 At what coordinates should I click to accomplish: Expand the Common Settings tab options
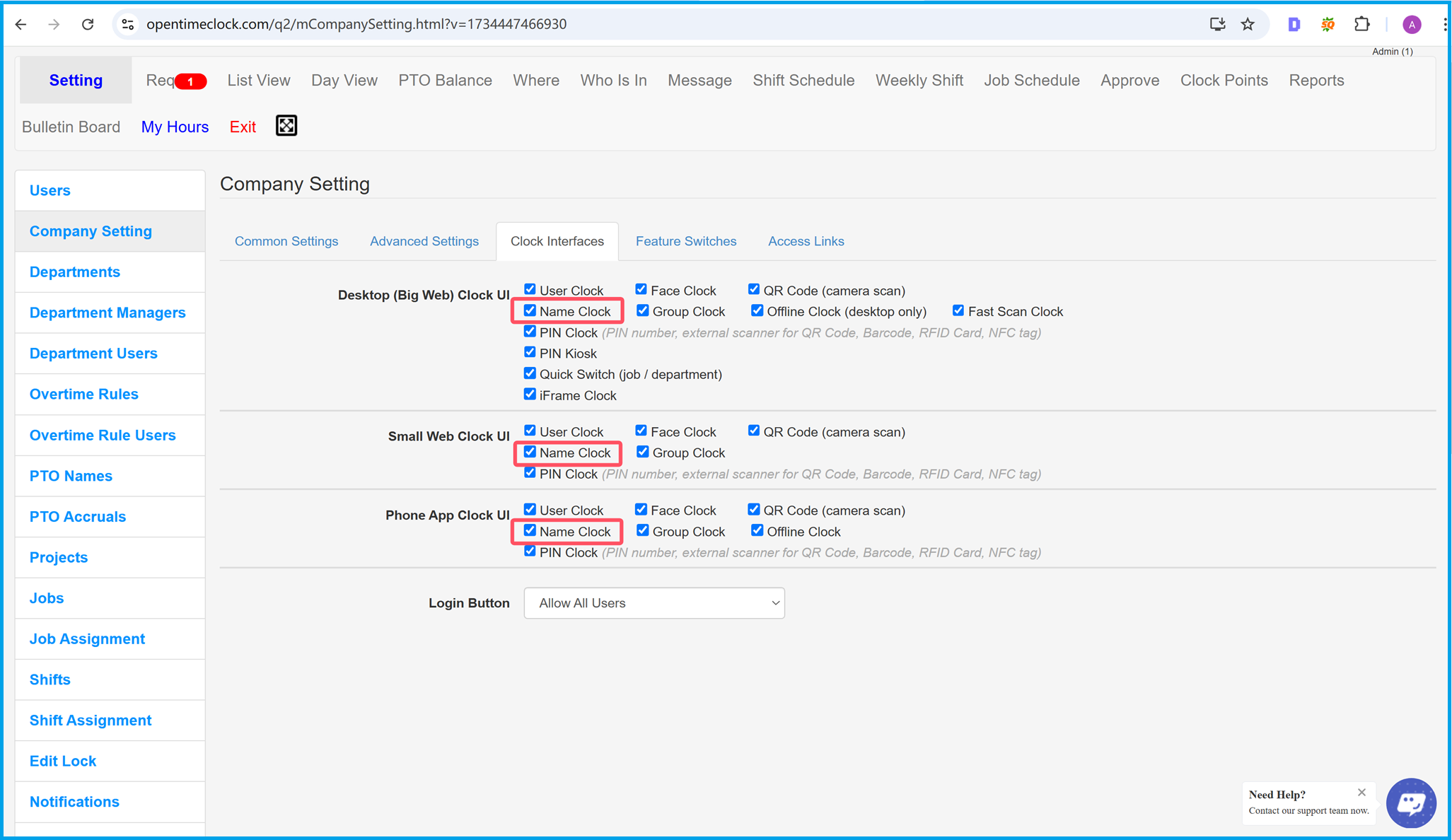click(x=286, y=241)
